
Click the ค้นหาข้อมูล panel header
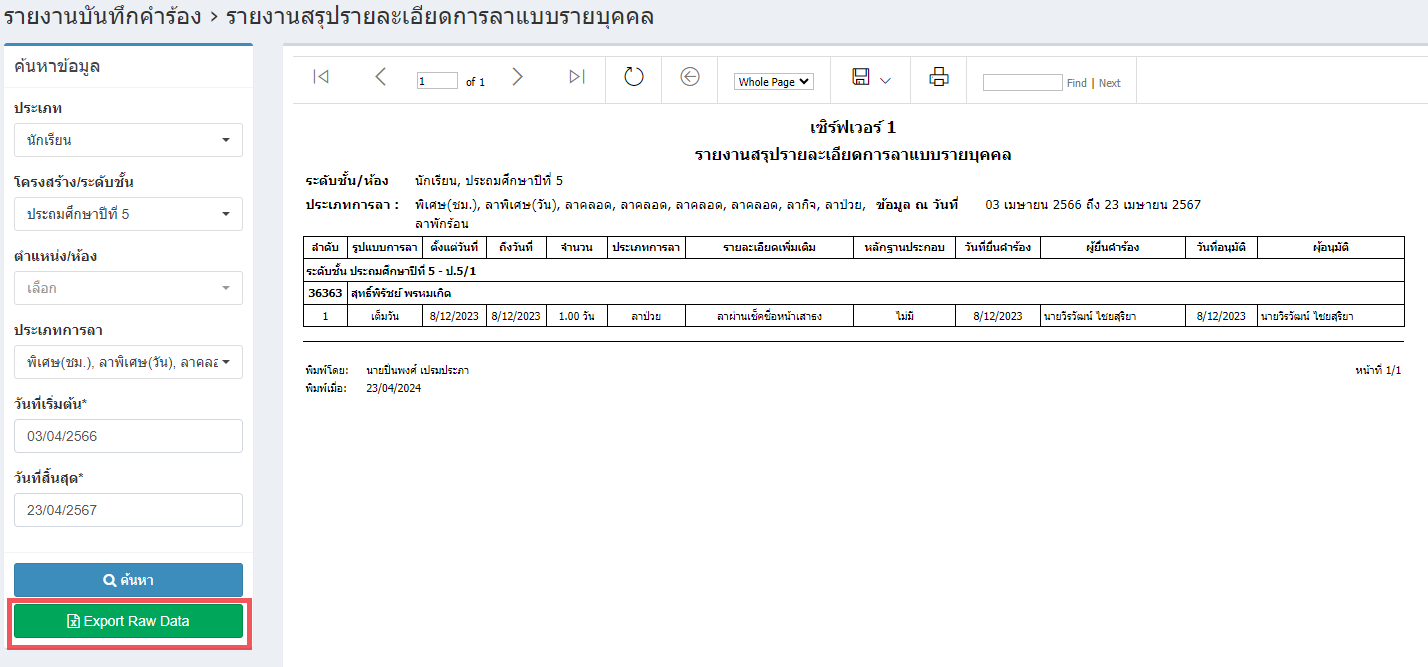57,67
